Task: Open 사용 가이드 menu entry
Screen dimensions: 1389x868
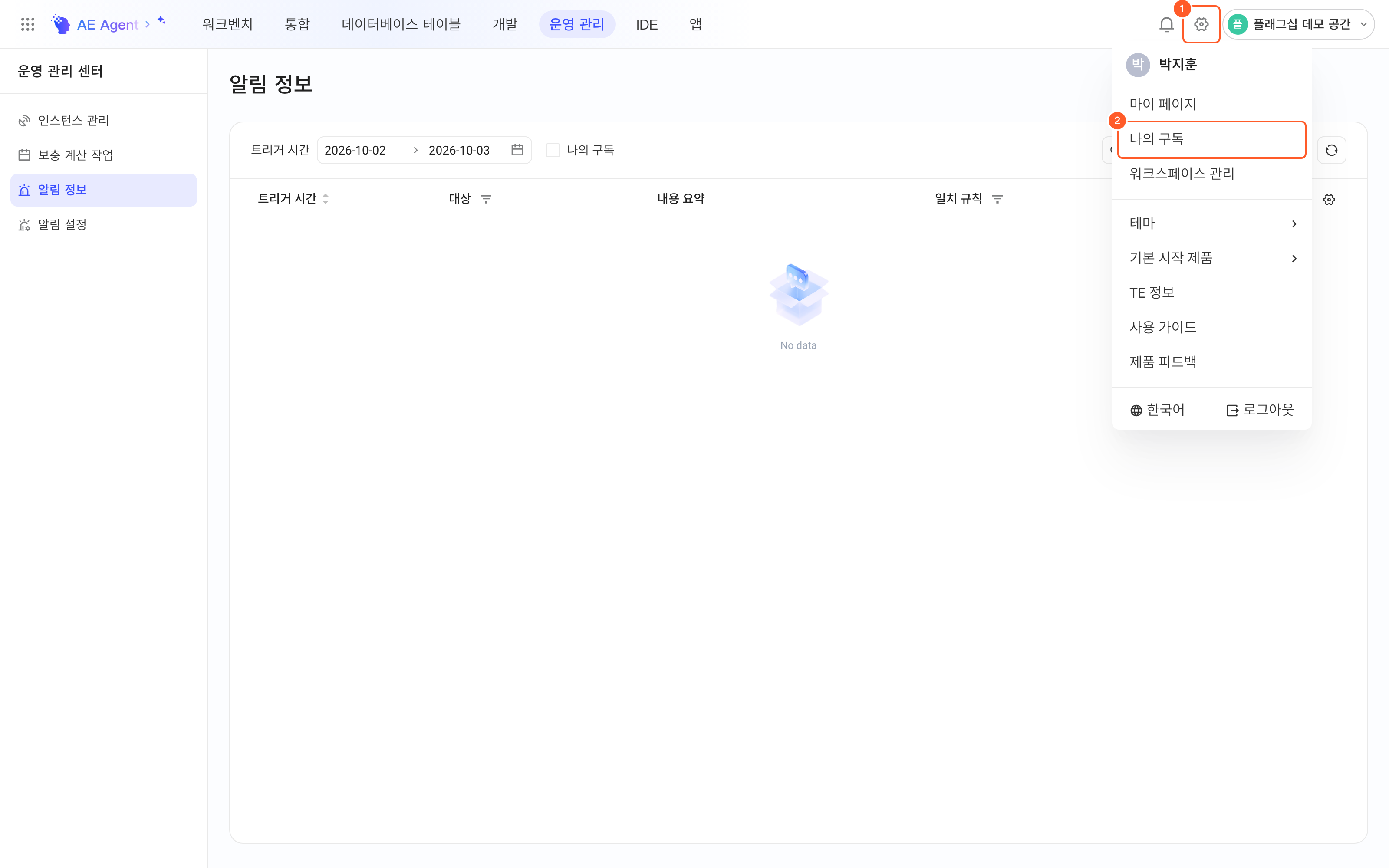Action: pyautogui.click(x=1211, y=327)
